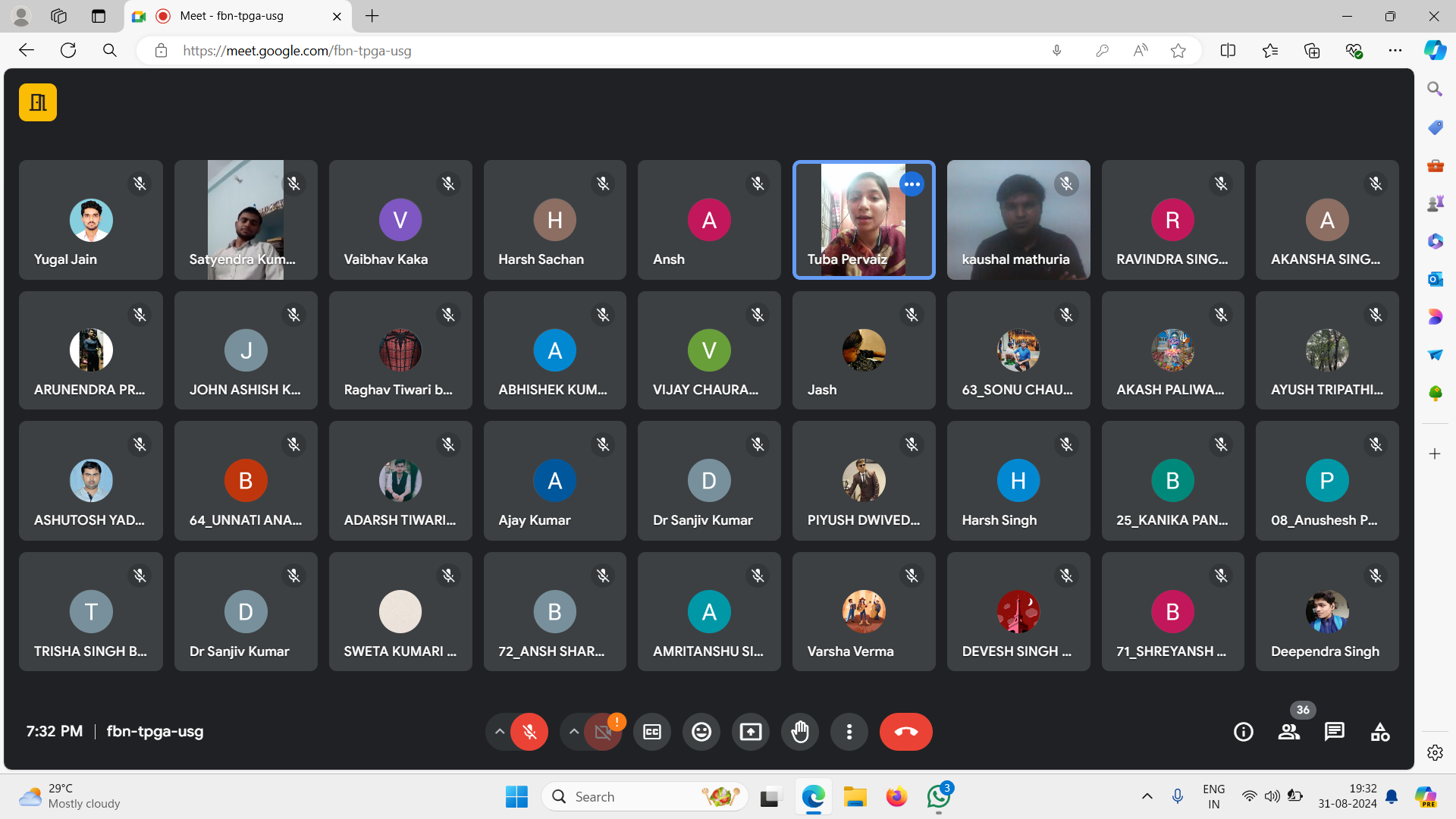The height and width of the screenshot is (819, 1456).
Task: Open the in-call chat panel
Action: tap(1334, 732)
